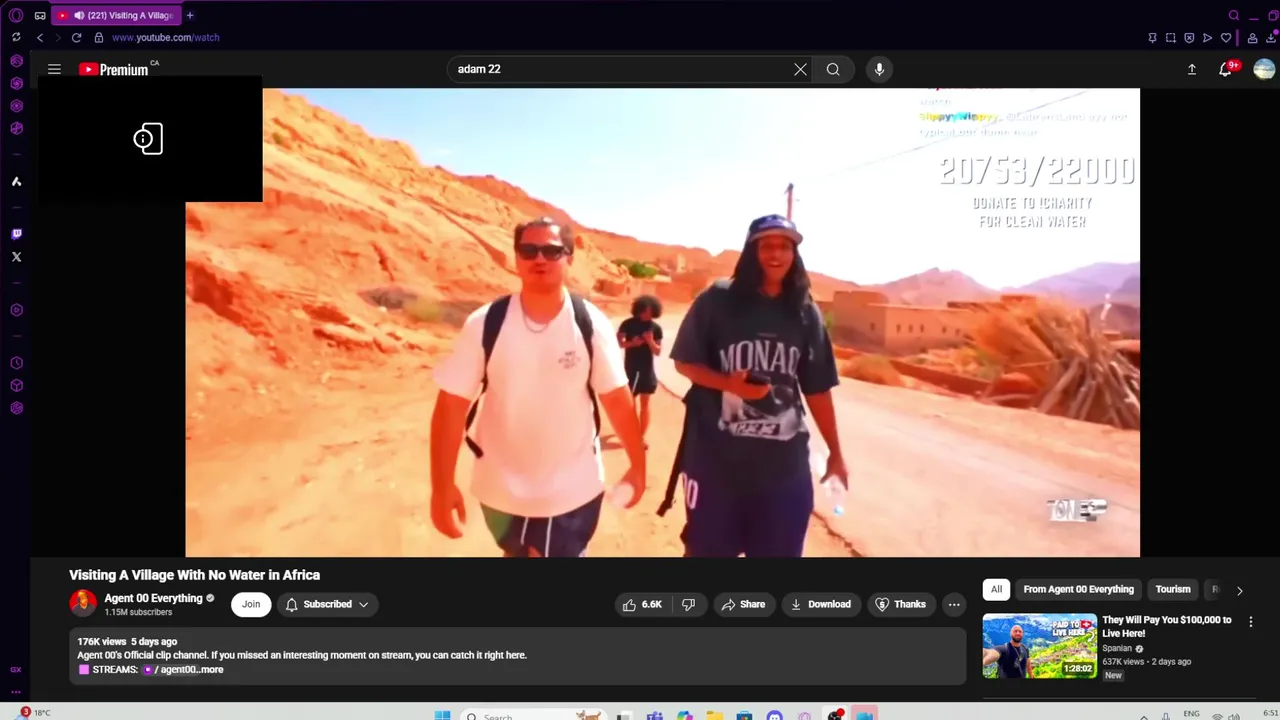Add page to bookmarks heart icon
Viewport: 1280px width, 720px height.
1226,38
